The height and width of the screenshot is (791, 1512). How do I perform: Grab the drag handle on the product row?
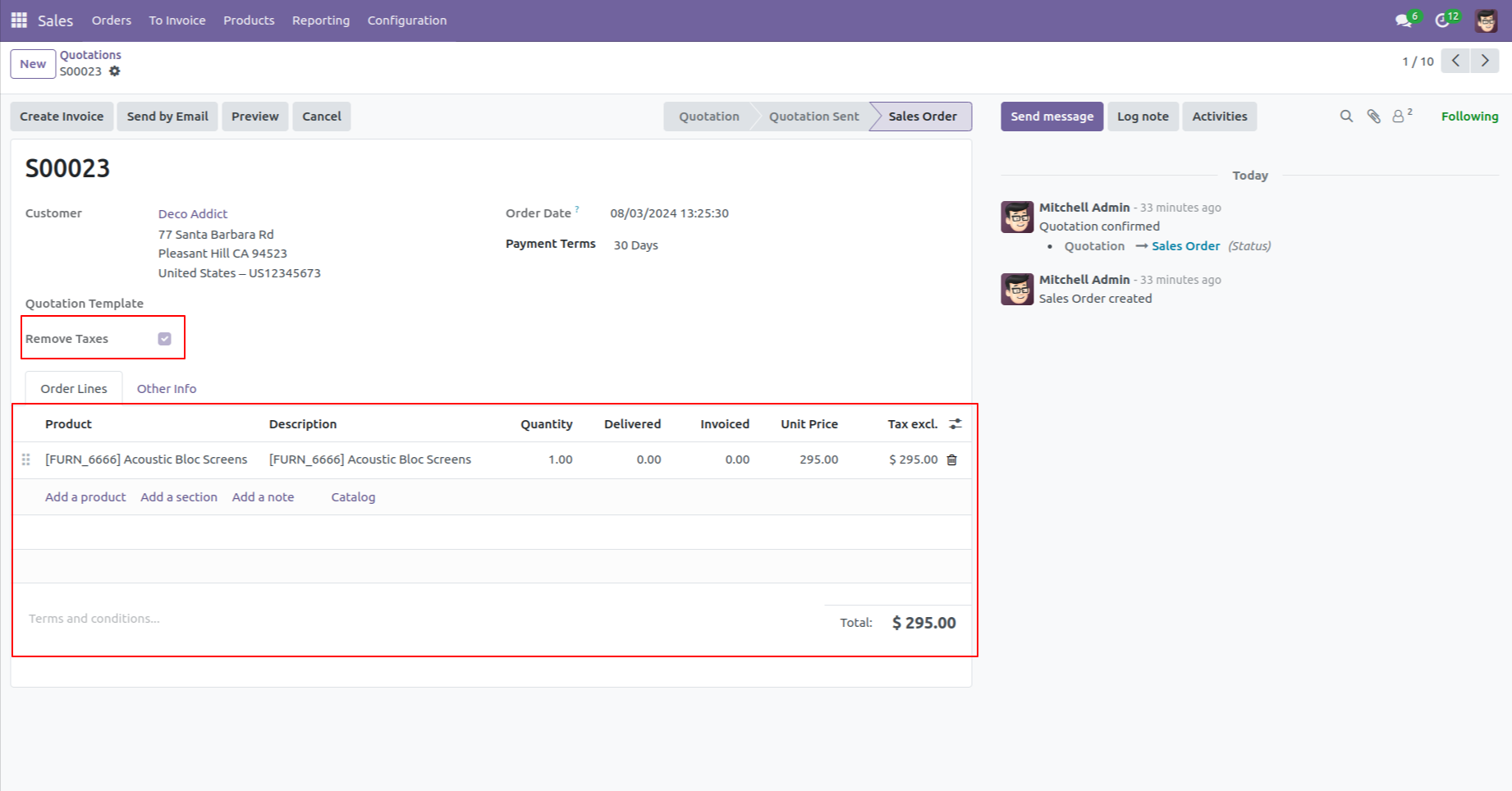tap(25, 460)
